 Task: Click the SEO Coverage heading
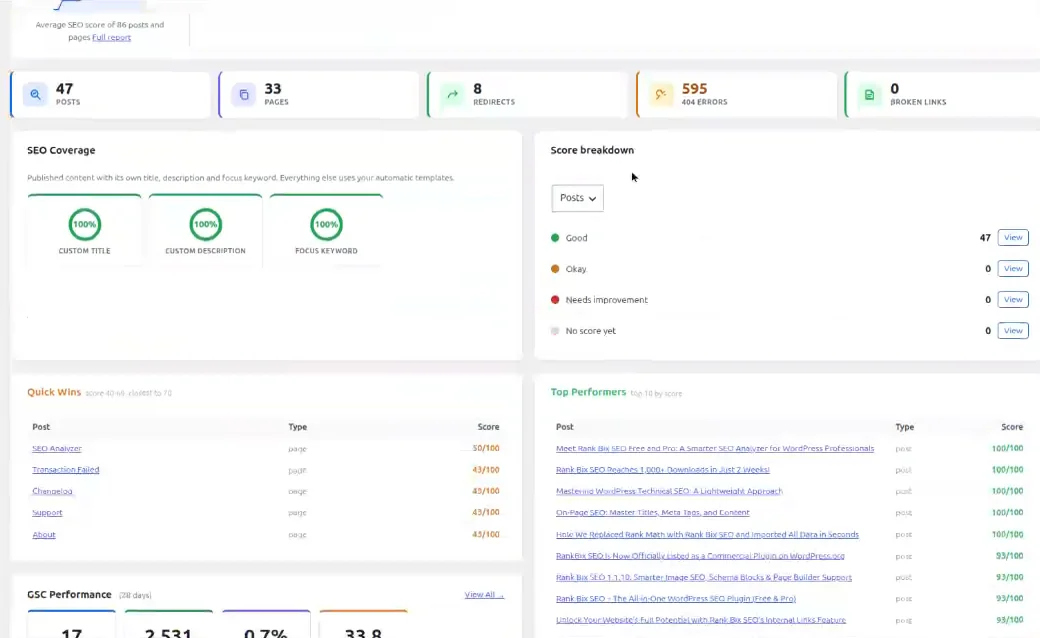point(61,151)
